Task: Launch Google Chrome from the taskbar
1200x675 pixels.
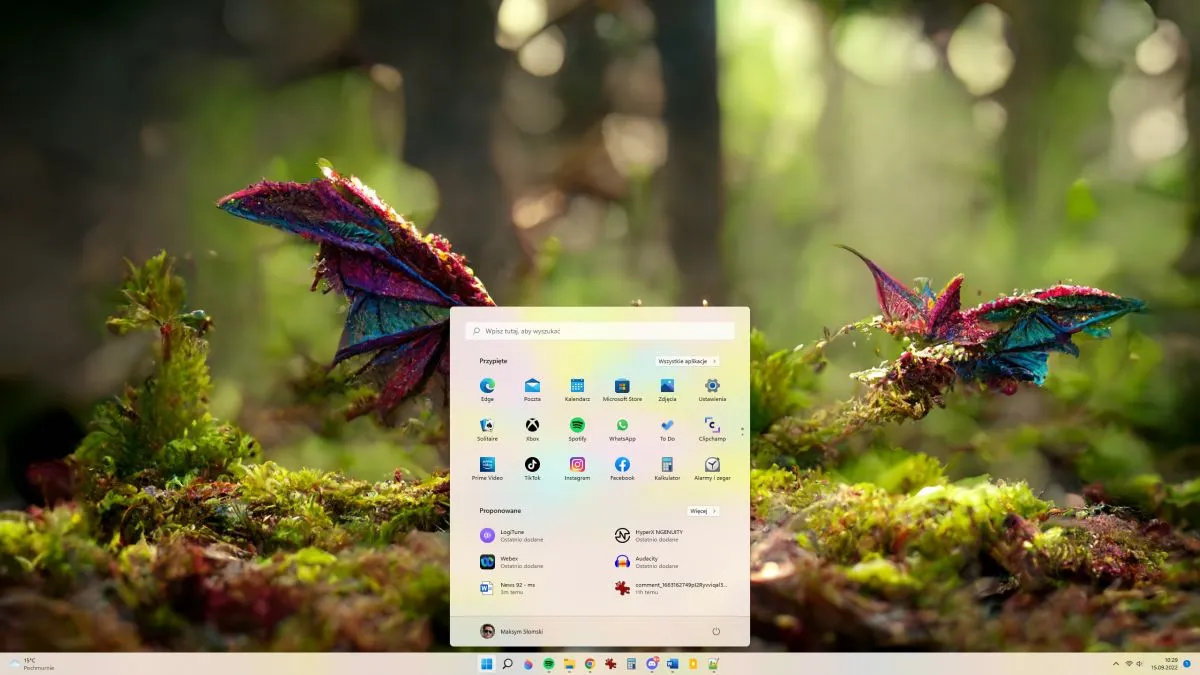Action: tap(589, 663)
